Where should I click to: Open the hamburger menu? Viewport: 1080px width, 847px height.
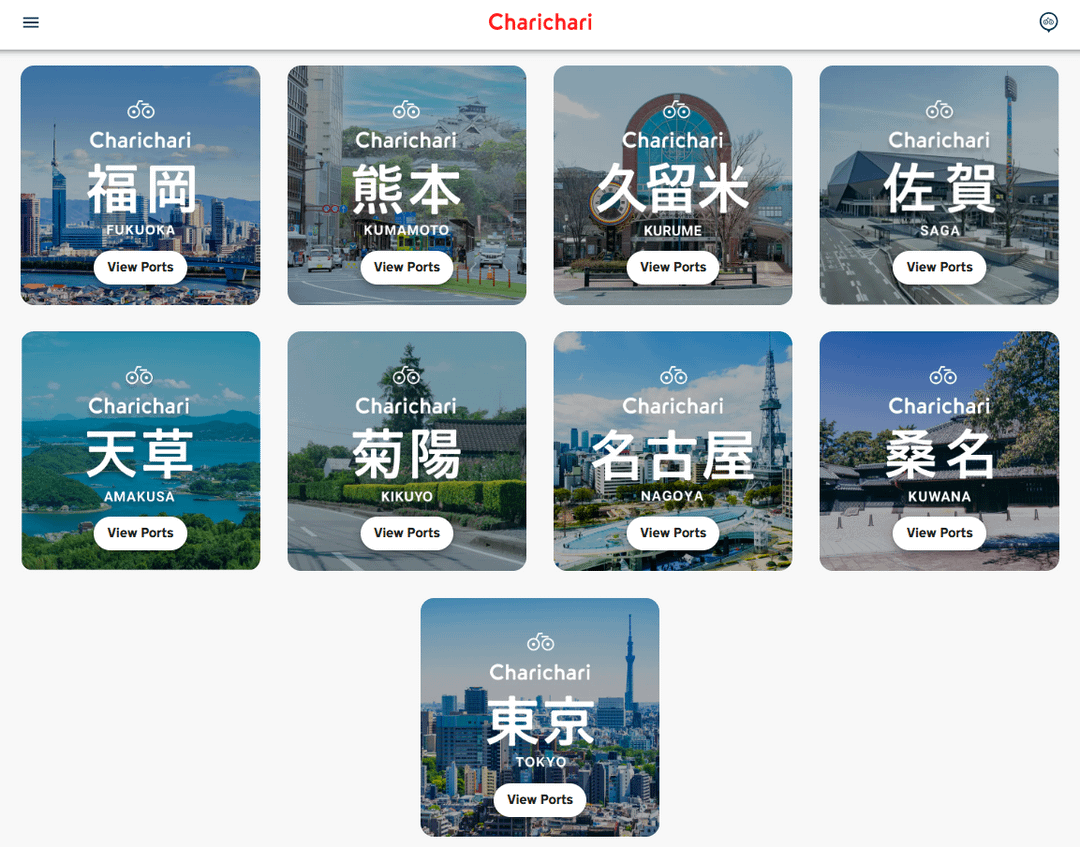coord(31,23)
